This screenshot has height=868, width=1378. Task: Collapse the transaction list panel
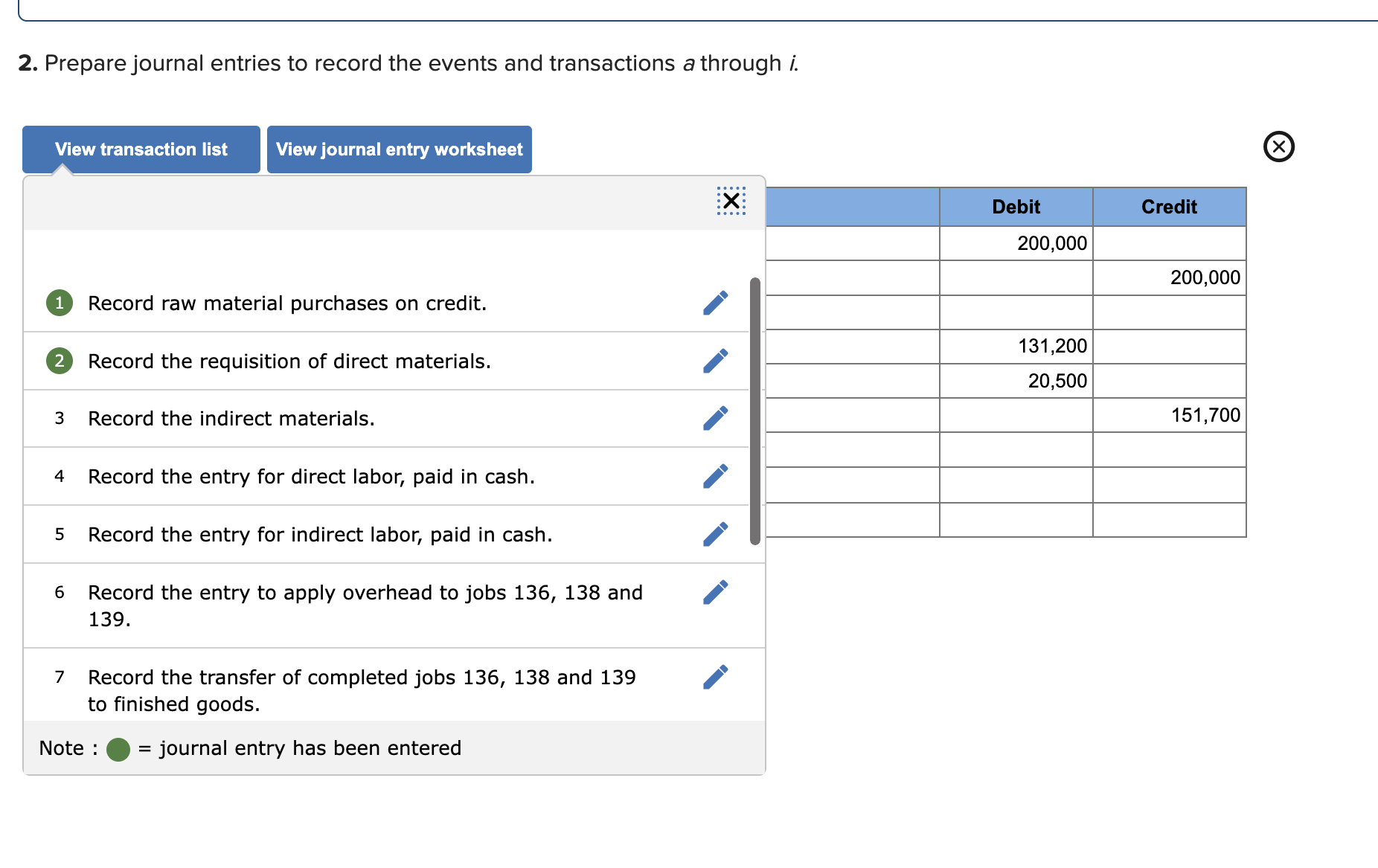(x=730, y=200)
